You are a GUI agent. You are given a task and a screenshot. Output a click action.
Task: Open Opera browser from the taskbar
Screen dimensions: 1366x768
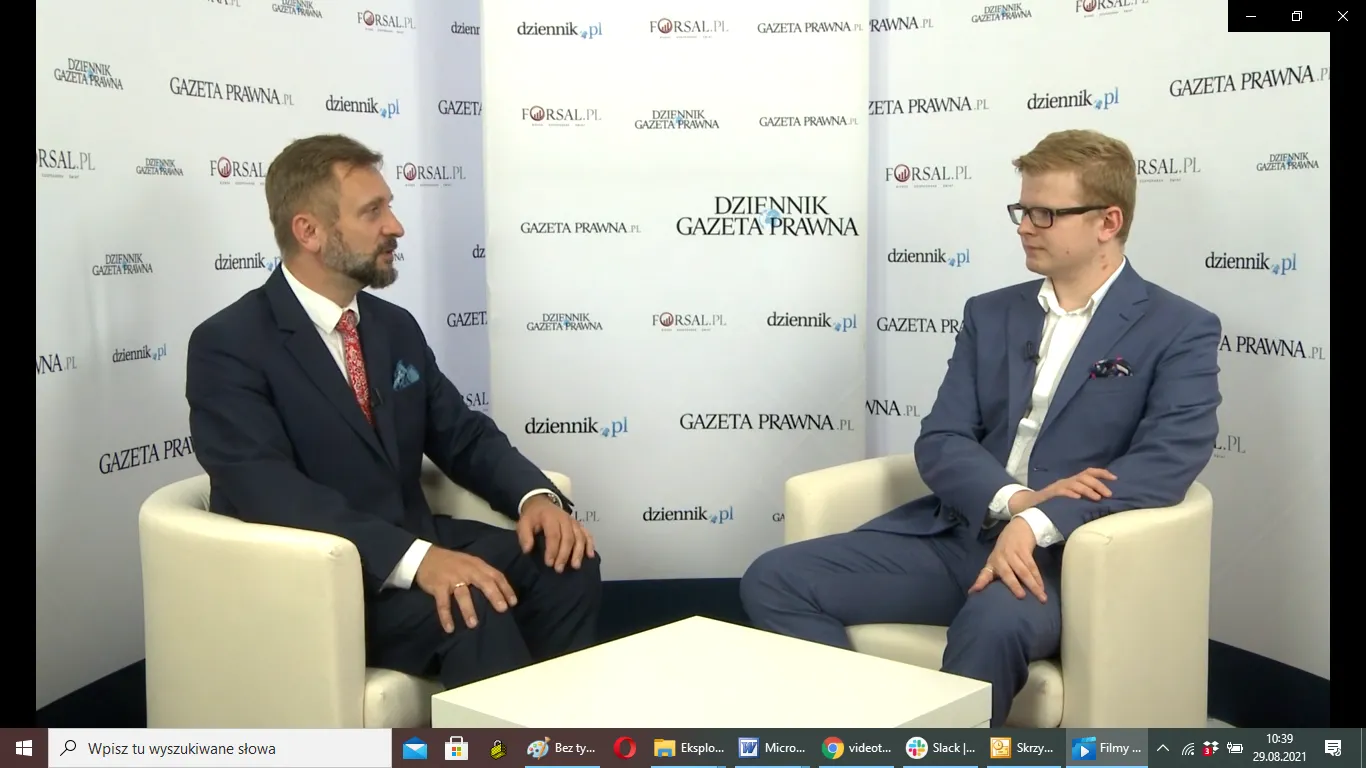pyautogui.click(x=625, y=748)
